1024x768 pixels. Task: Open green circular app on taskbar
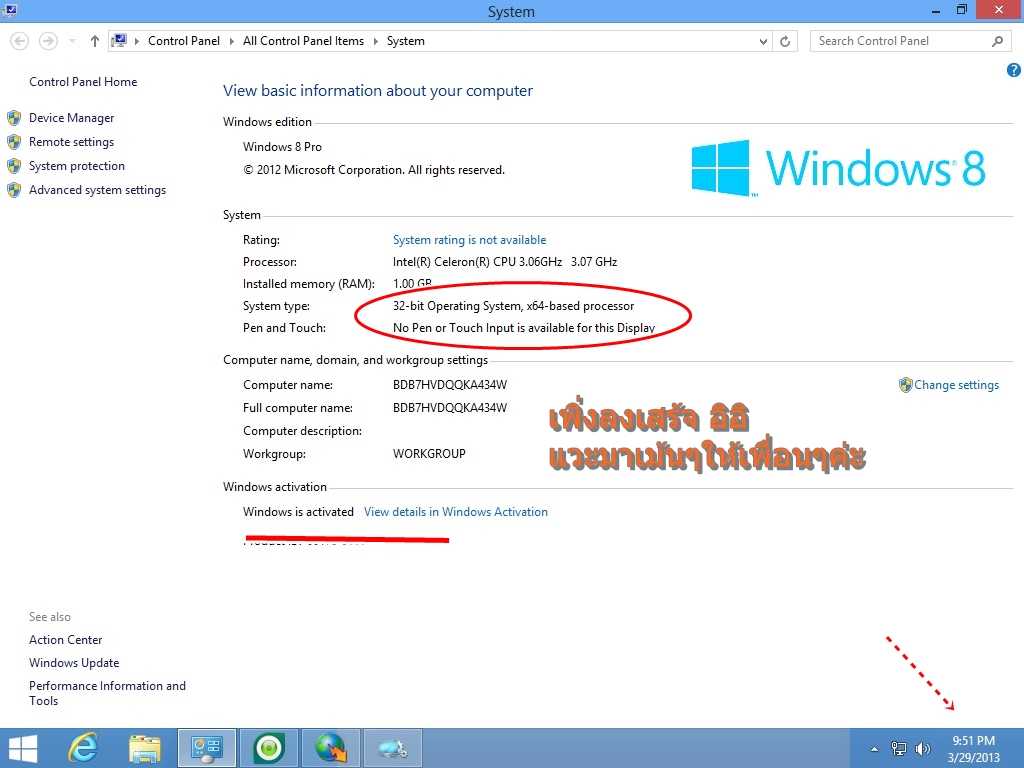269,748
